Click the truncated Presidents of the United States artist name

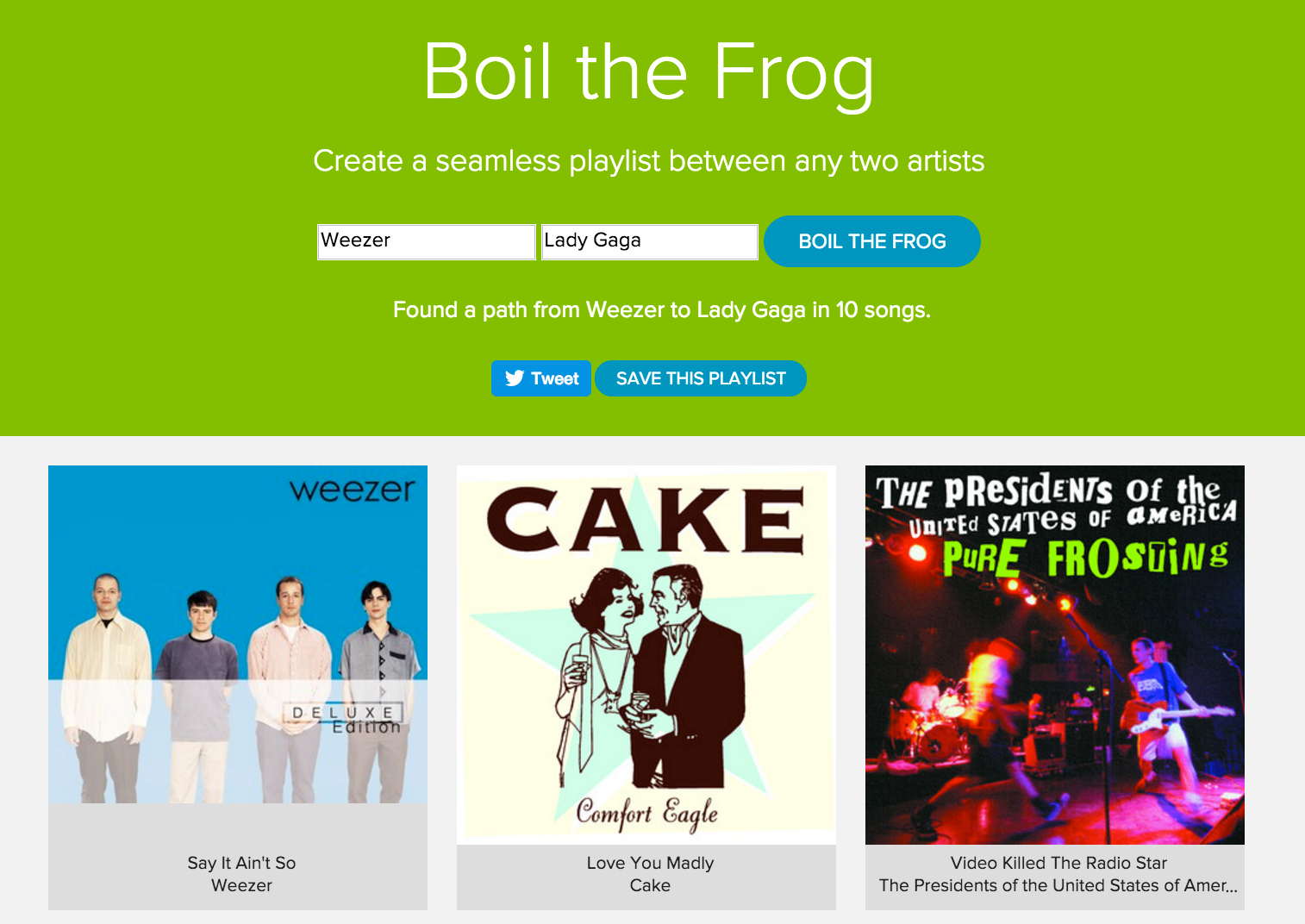(1058, 885)
